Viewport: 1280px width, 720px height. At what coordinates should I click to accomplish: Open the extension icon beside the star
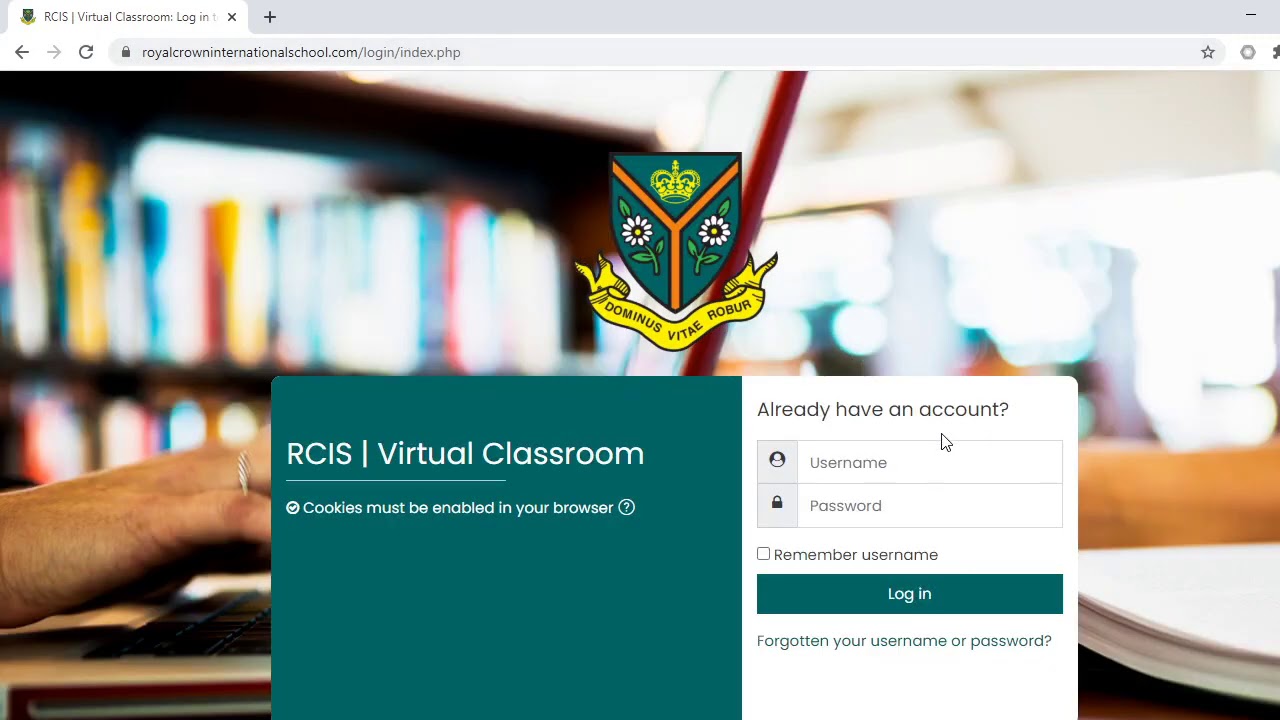click(1248, 52)
